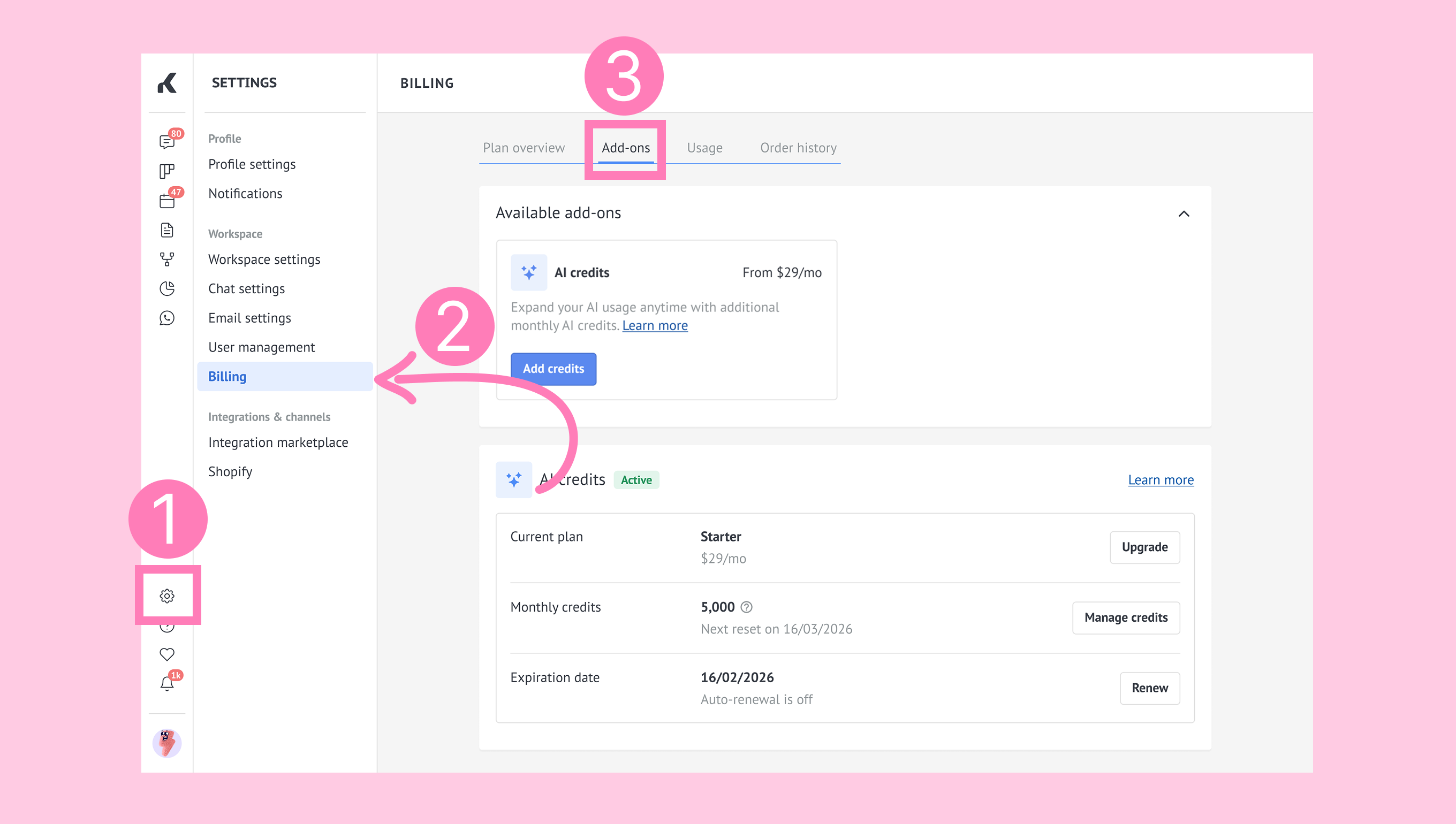This screenshot has height=824, width=1456.
Task: Select Billing in settings menu
Action: pos(285,376)
